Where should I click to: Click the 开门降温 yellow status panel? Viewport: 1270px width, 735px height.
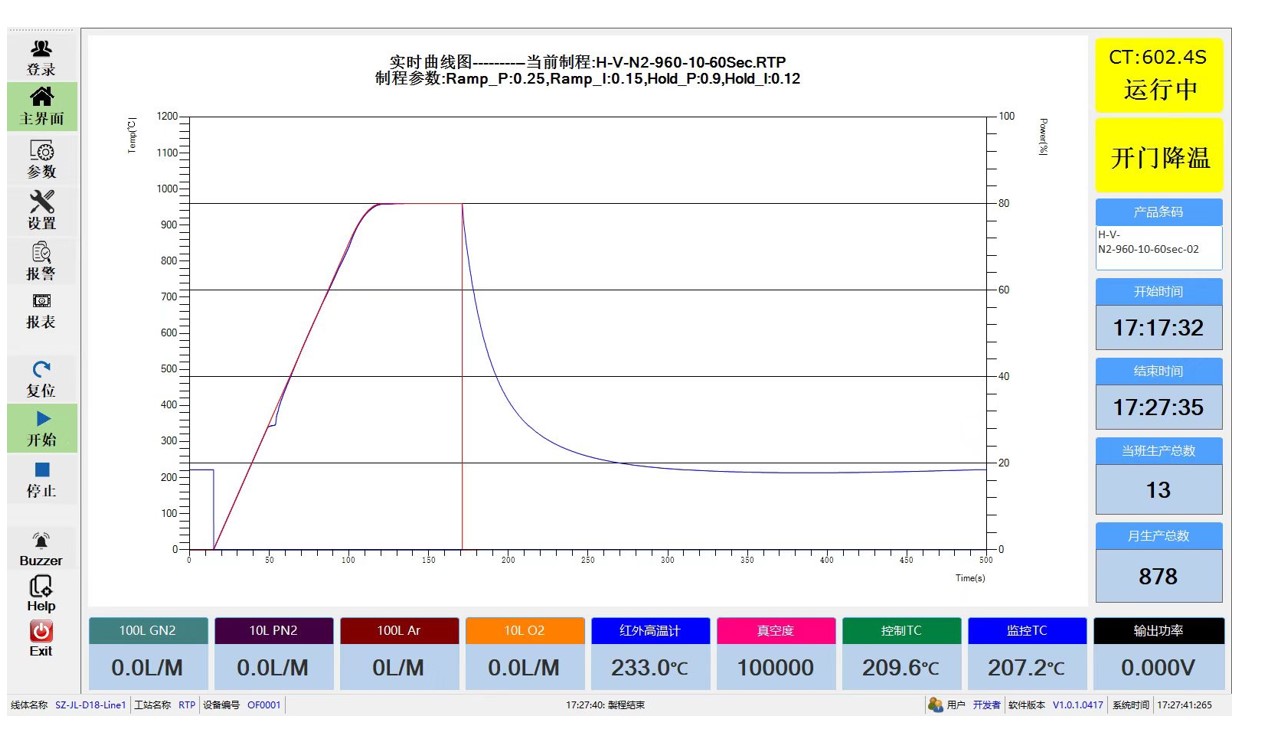click(1159, 155)
